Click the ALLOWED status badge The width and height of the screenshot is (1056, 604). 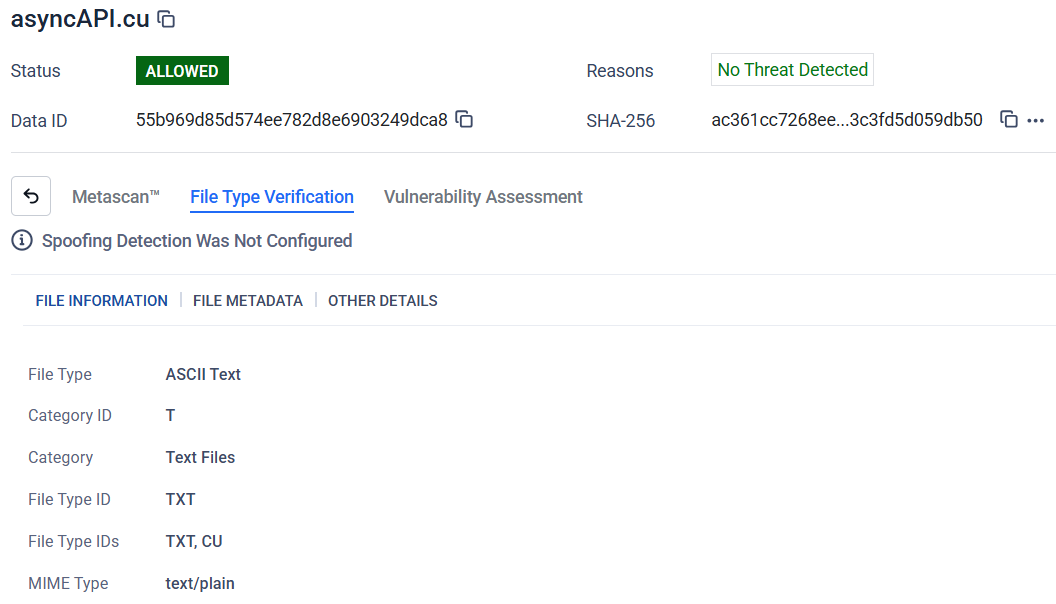point(182,71)
